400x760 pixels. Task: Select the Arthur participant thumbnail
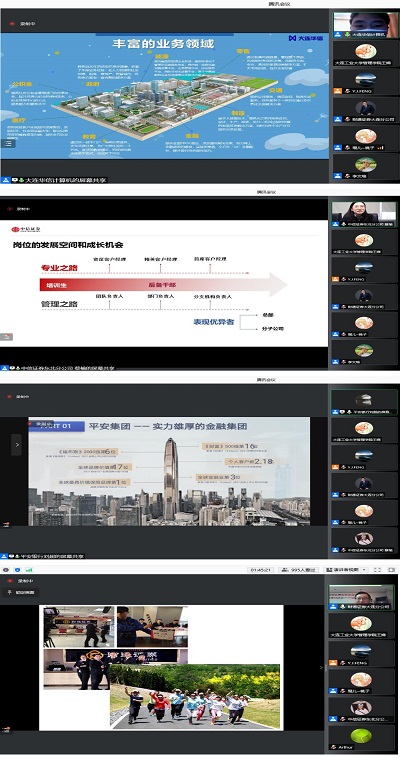[x=362, y=738]
